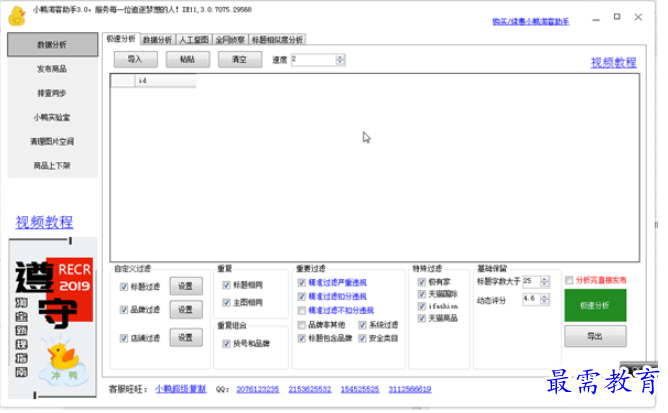This screenshot has width=668, height=413.
Task: Click the yellow duck app logo
Action: (x=17, y=16)
